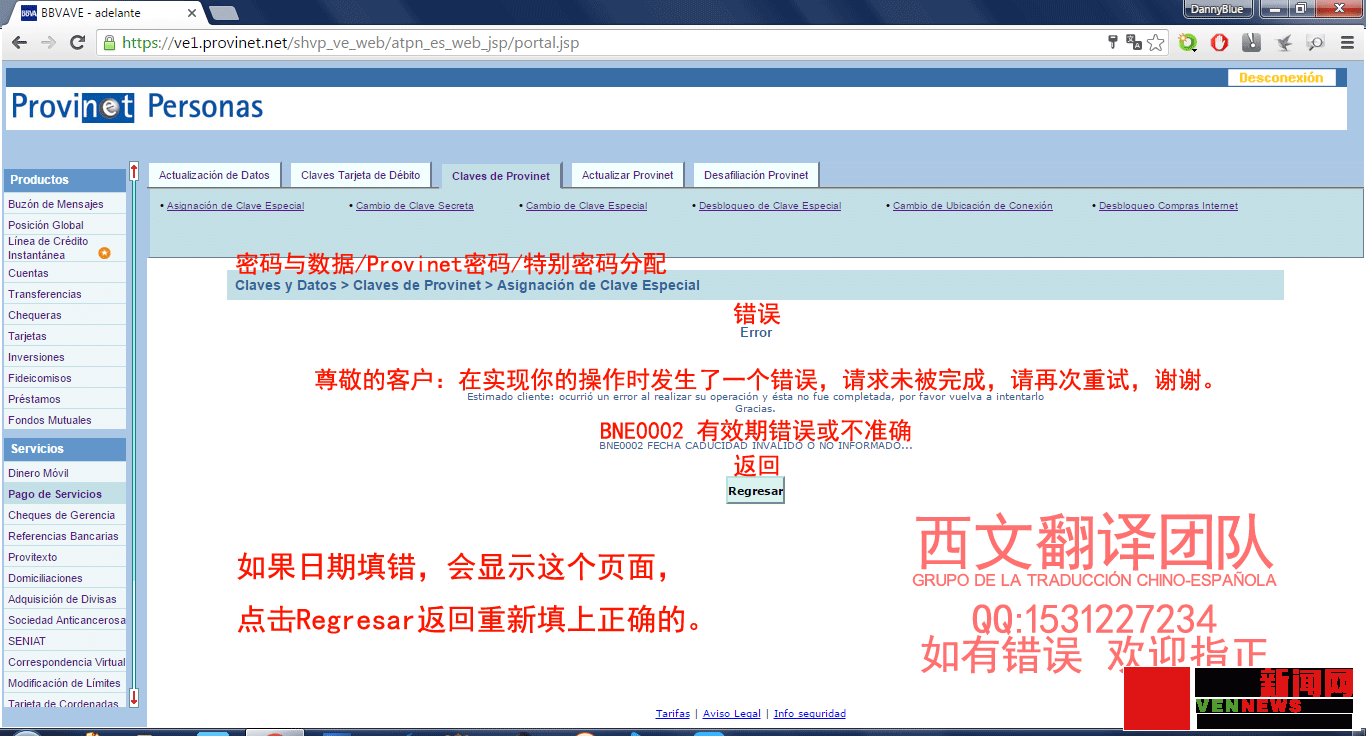Click the sidebar scroll-down red arrow
The height and width of the screenshot is (736, 1366).
point(134,698)
